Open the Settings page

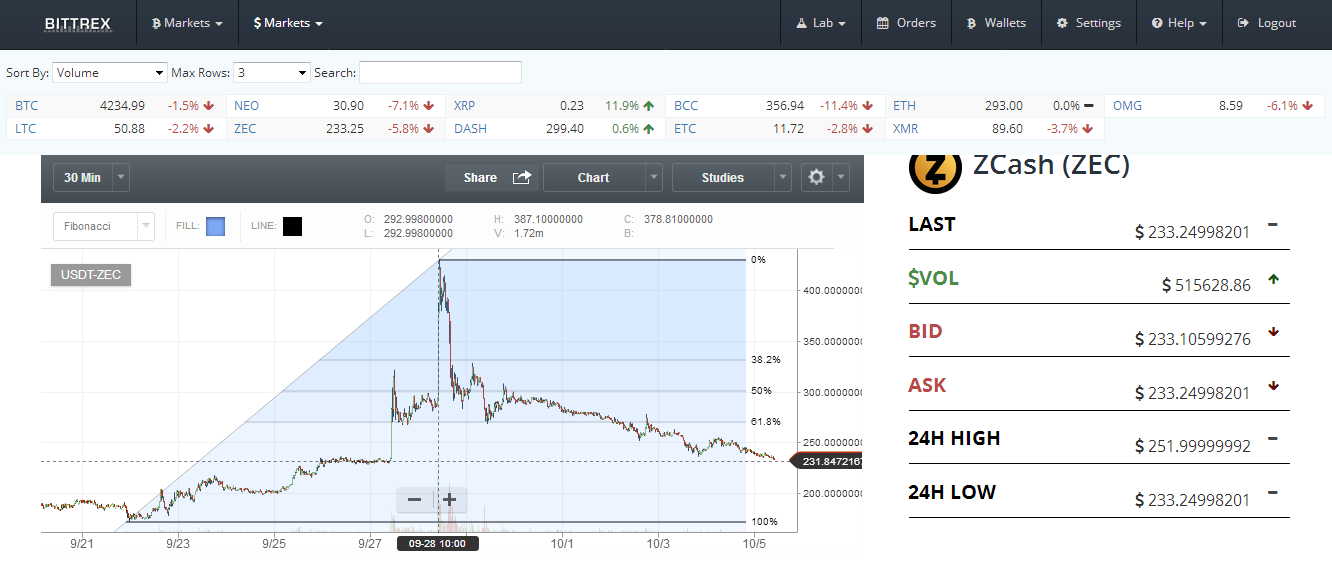1089,23
